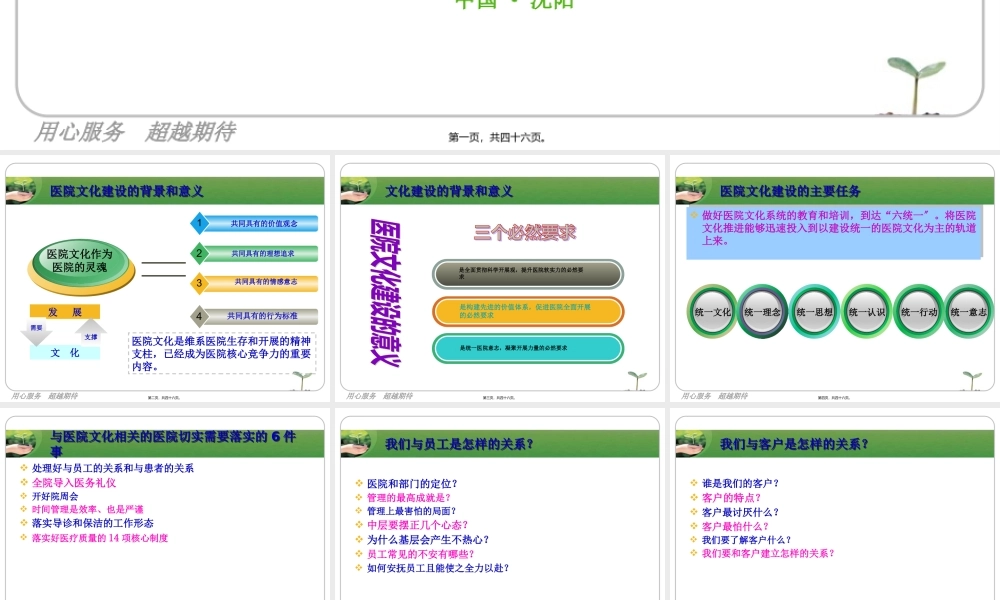Select the teal rounded box 凝聚所有力量的必然要求
Viewport: 1000px width, 600px height.
tap(530, 349)
